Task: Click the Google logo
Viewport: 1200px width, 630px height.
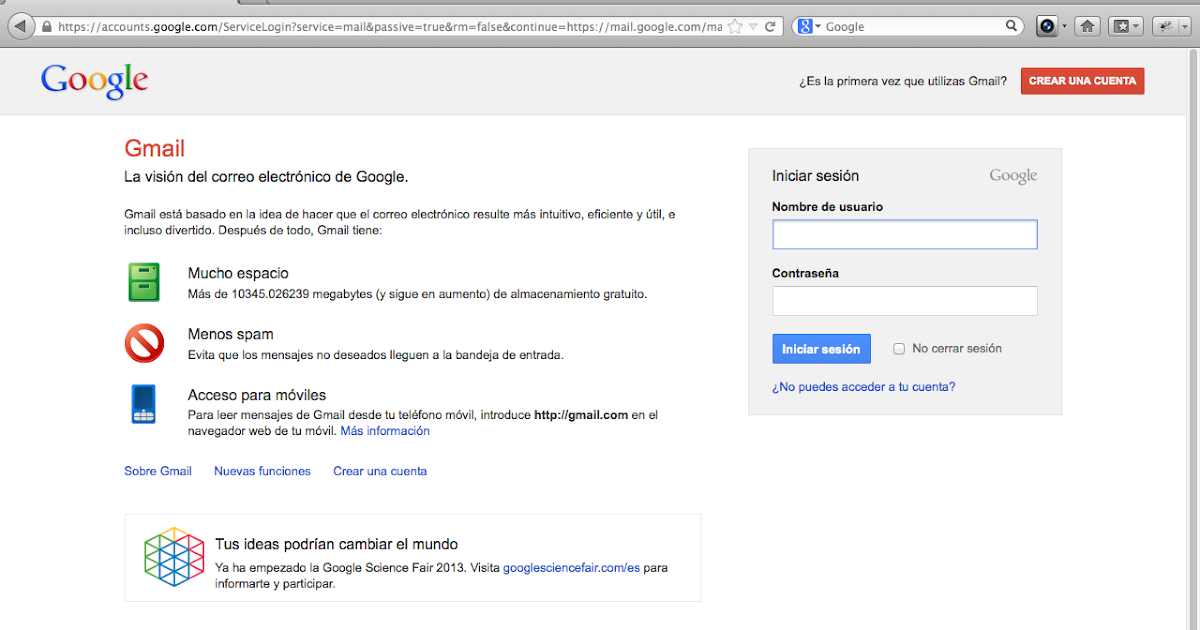Action: pyautogui.click(x=94, y=81)
